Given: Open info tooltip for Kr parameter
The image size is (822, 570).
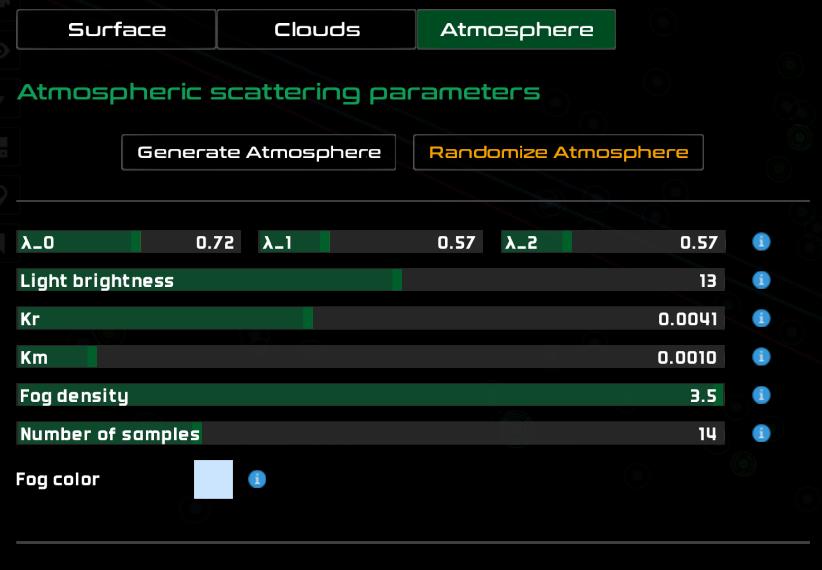Looking at the screenshot, I should click(761, 318).
